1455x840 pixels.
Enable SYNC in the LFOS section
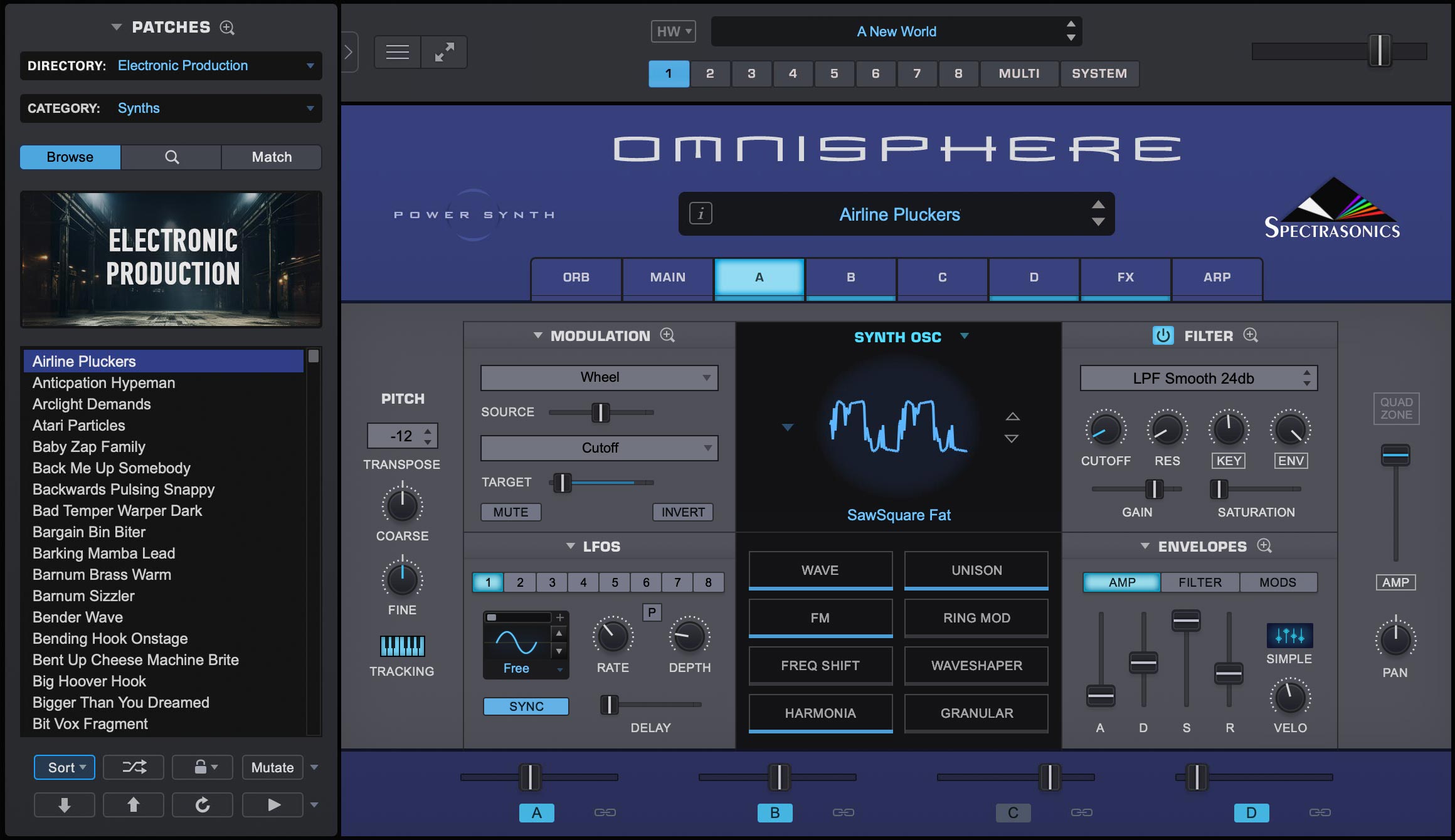click(526, 706)
